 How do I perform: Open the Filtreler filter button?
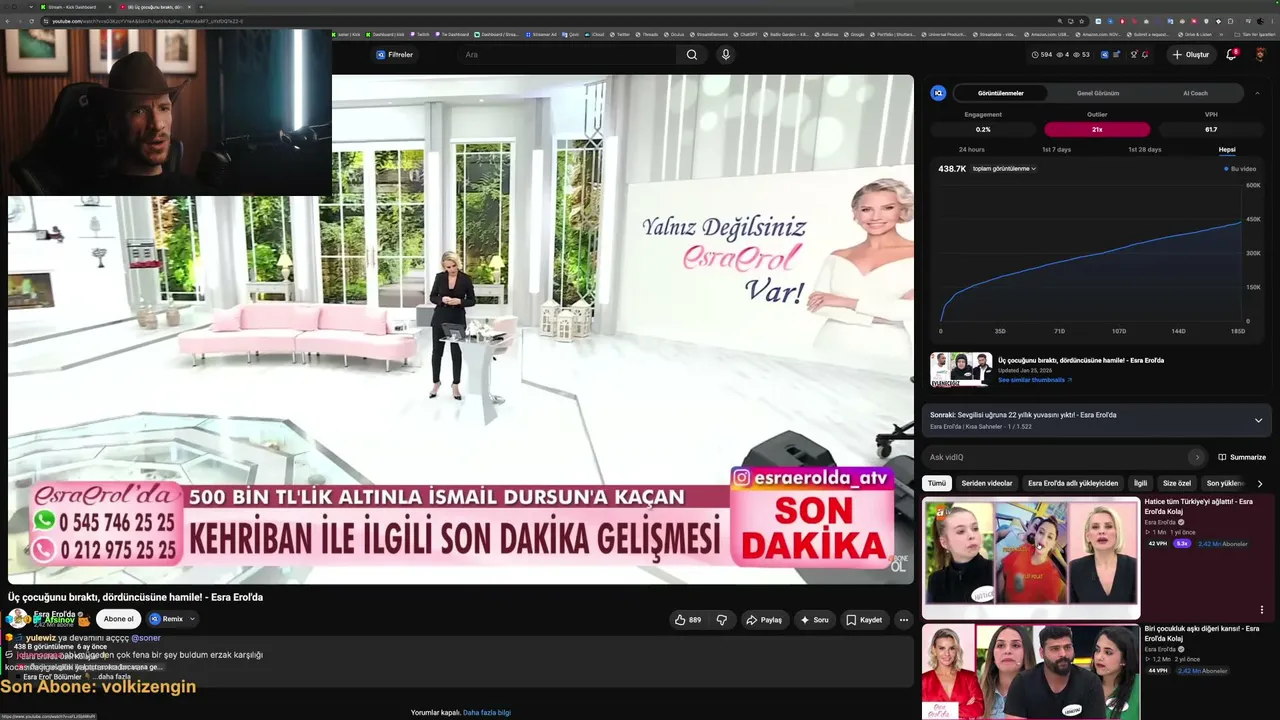click(394, 55)
